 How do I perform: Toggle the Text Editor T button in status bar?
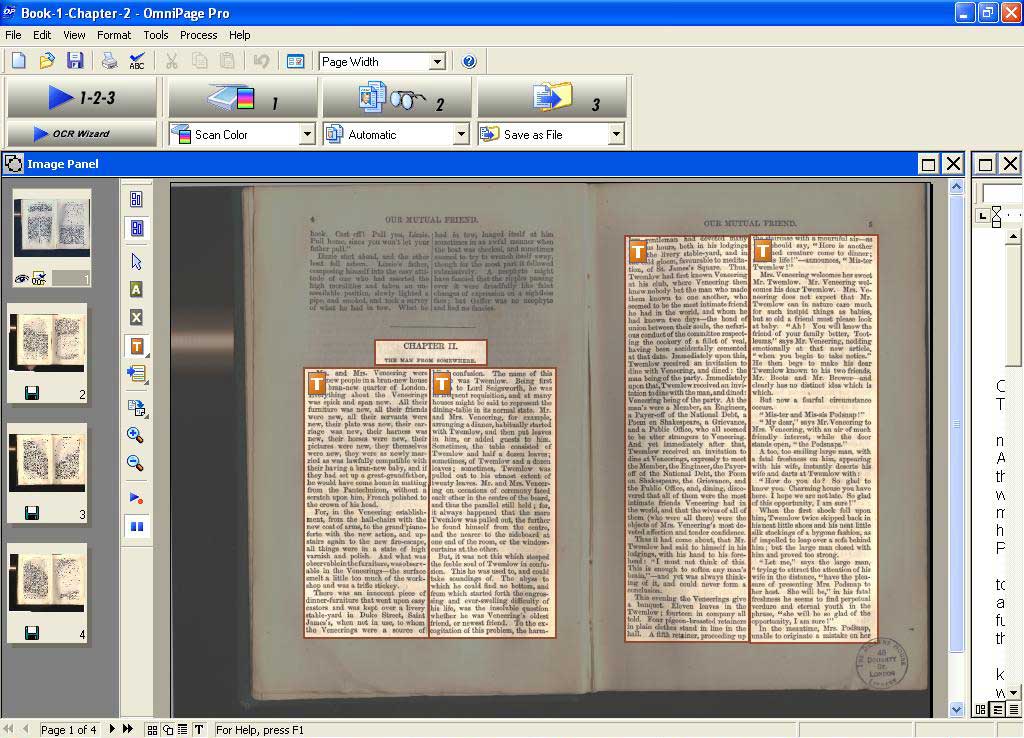pos(199,730)
